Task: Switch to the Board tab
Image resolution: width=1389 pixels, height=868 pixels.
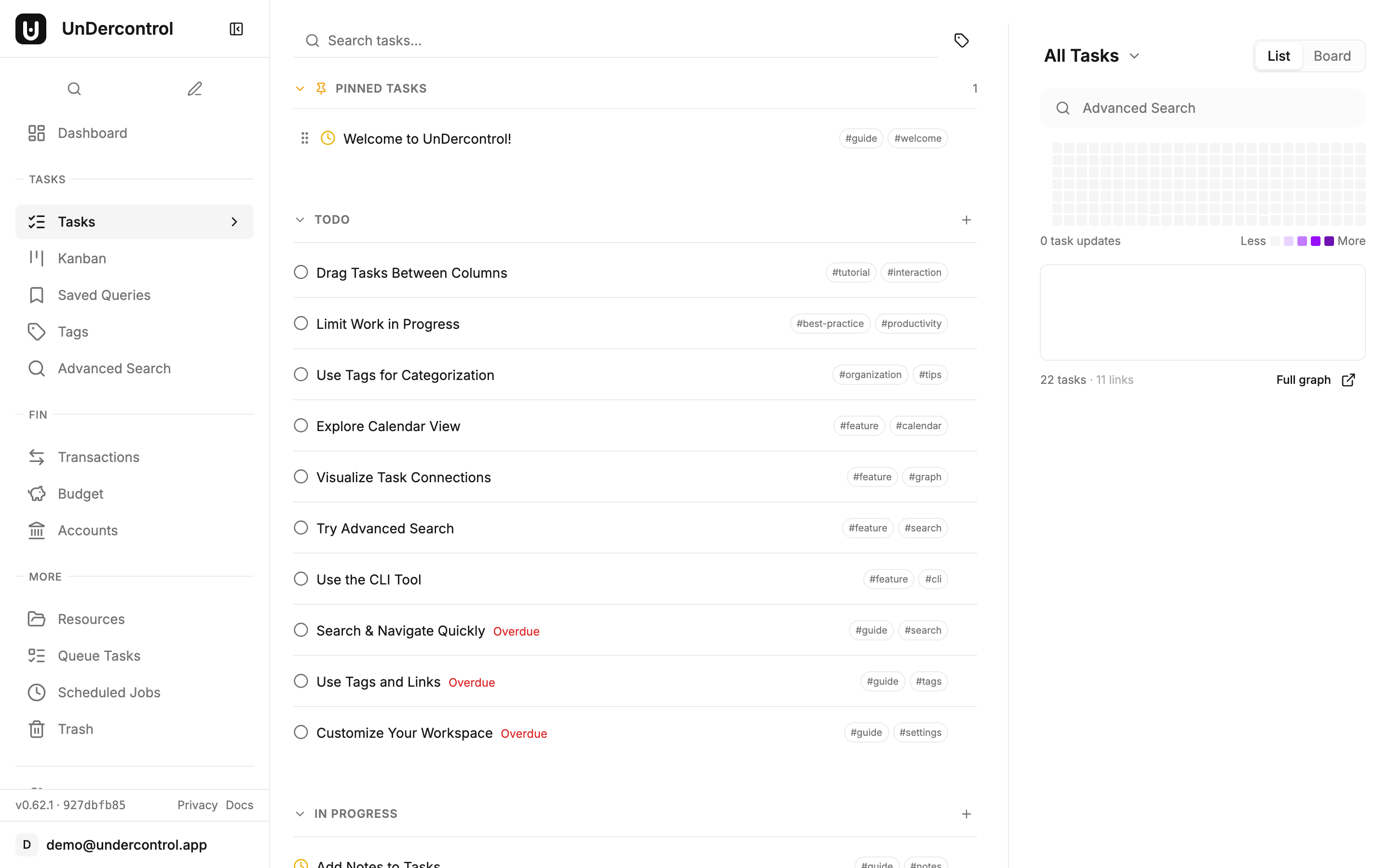Action: click(x=1332, y=55)
